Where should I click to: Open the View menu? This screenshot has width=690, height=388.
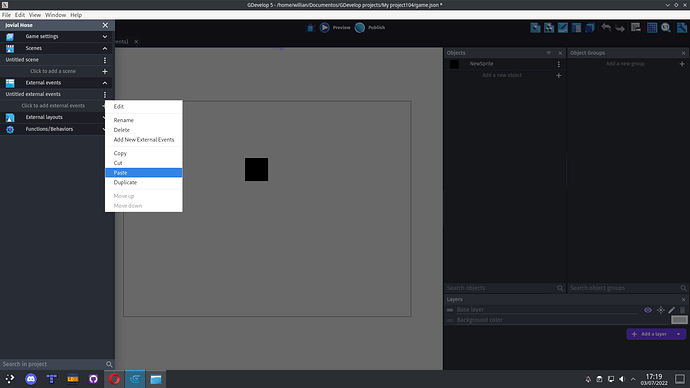(35, 15)
